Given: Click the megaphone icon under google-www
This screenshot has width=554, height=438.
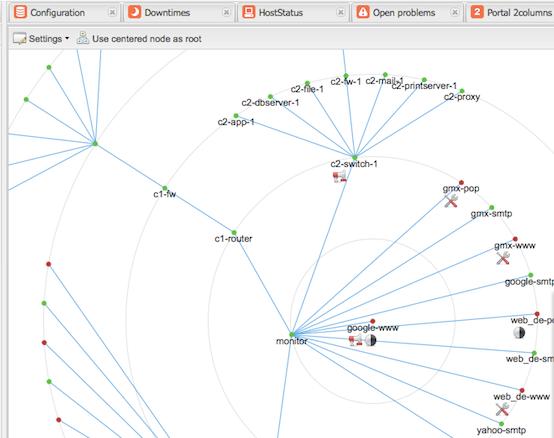Looking at the screenshot, I should (356, 340).
